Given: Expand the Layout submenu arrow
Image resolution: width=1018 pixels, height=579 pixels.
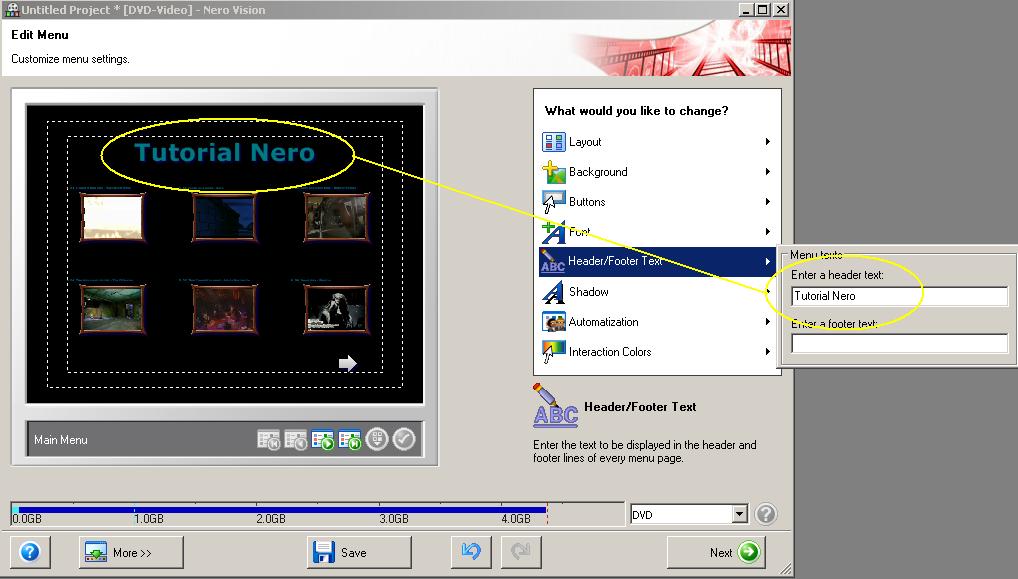Looking at the screenshot, I should pos(767,142).
